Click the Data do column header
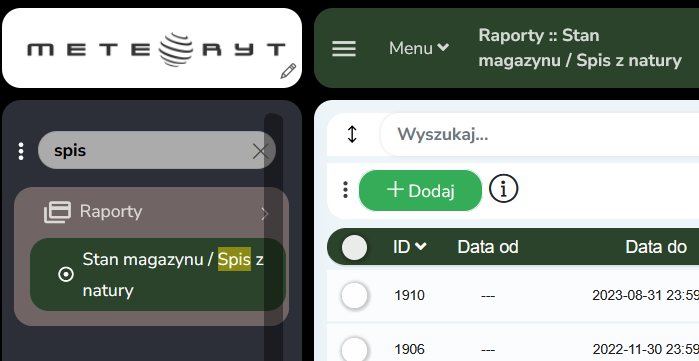 pyautogui.click(x=656, y=247)
